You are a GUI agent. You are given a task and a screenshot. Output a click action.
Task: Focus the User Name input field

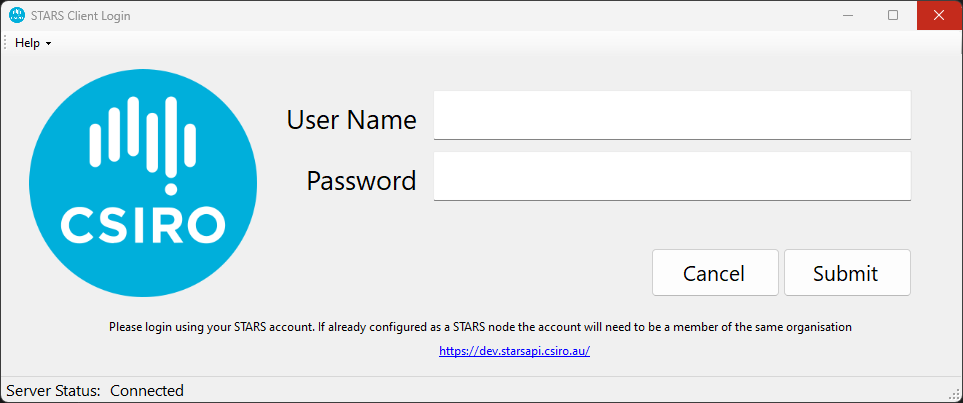point(671,116)
